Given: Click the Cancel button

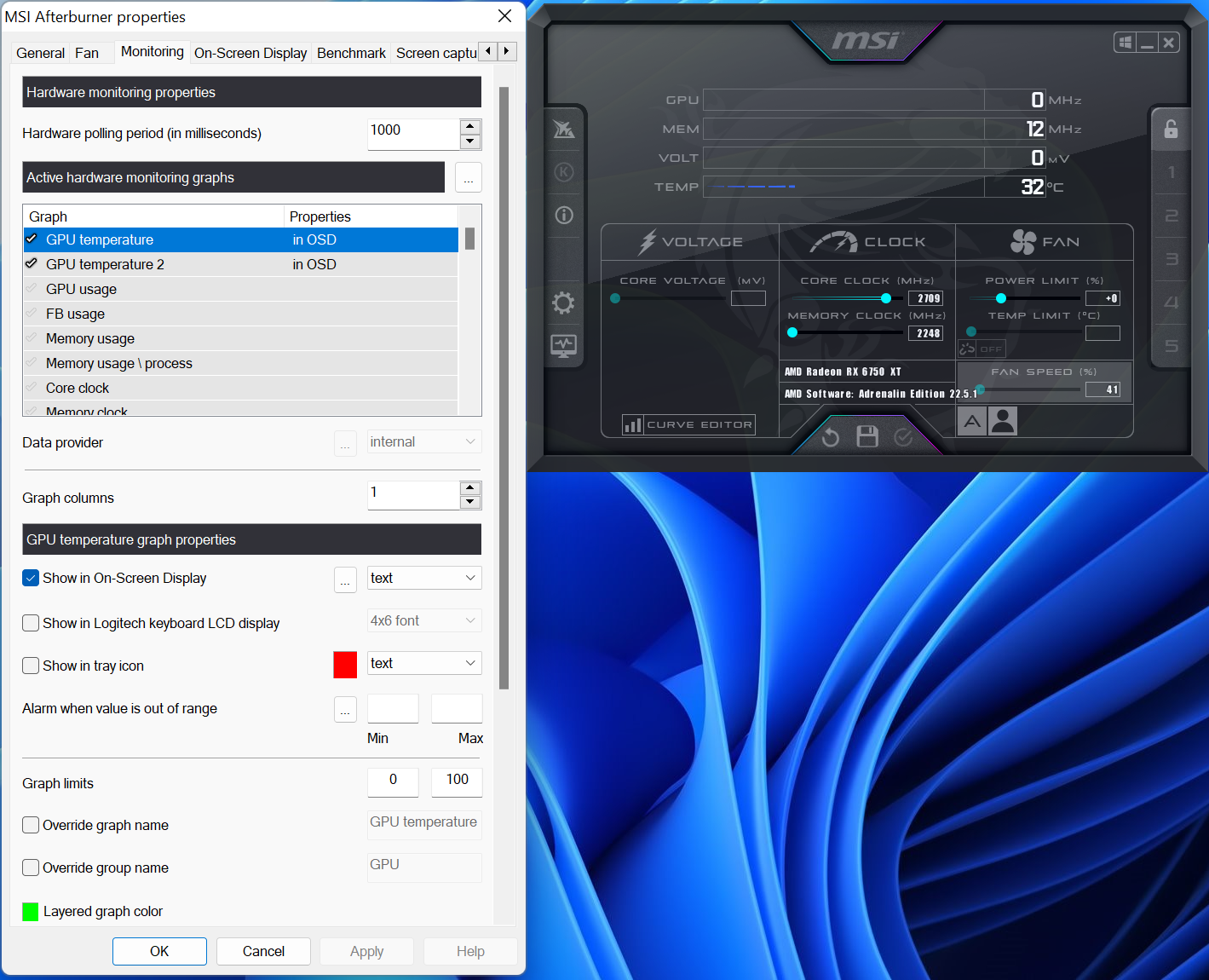Looking at the screenshot, I should tap(263, 951).
